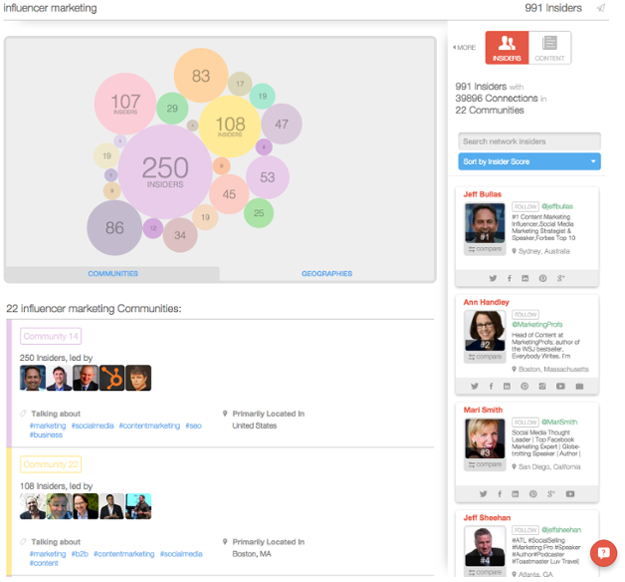Select the pink 107 insiders bubble
This screenshot has height=582, width=625.
pyautogui.click(x=125, y=104)
